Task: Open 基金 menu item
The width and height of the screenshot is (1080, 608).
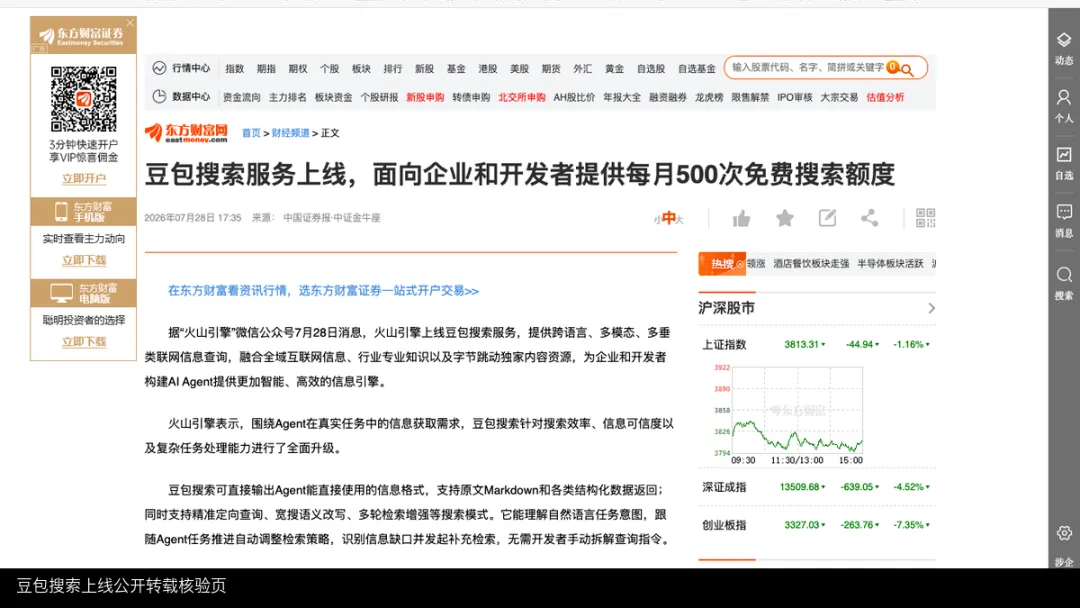Action: (456, 68)
